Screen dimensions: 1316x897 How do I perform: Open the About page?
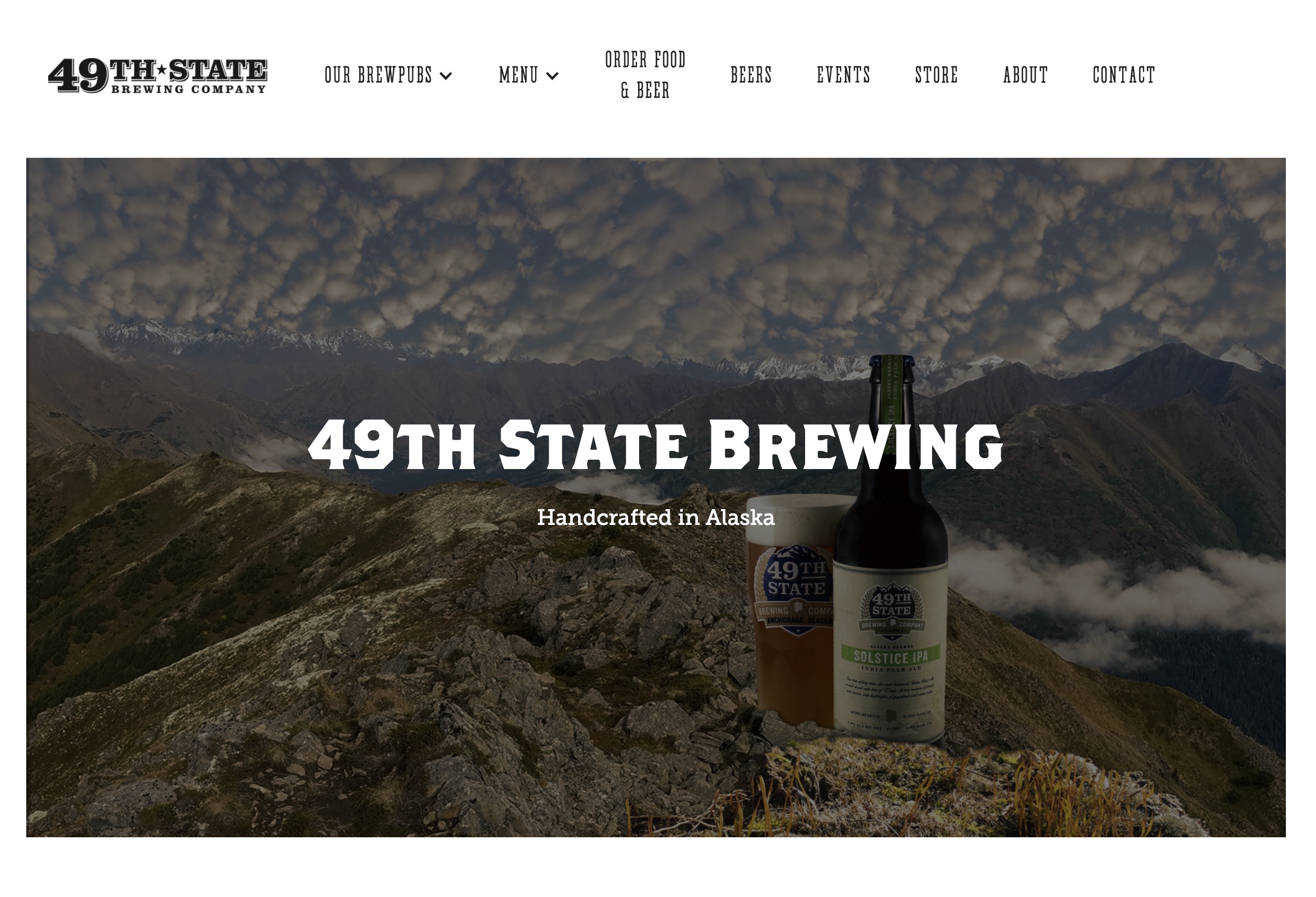point(1026,76)
